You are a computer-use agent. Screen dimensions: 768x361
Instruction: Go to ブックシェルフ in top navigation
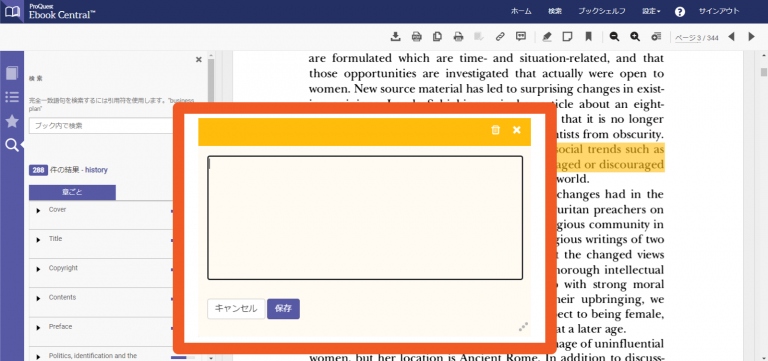click(595, 11)
